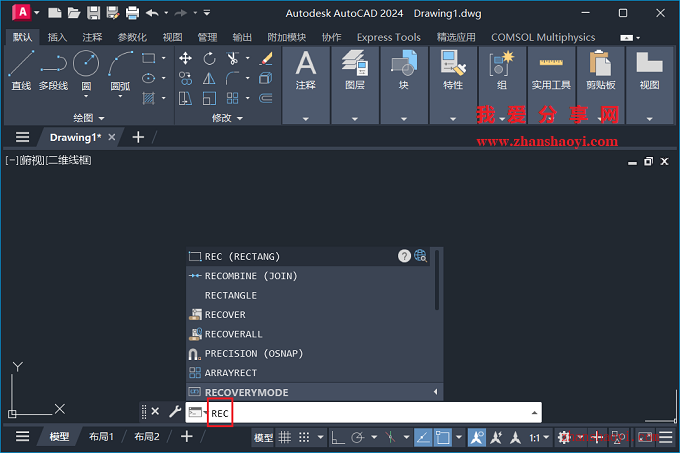Click the Undo arrow icon
Image resolution: width=680 pixels, height=453 pixels.
pyautogui.click(x=152, y=13)
